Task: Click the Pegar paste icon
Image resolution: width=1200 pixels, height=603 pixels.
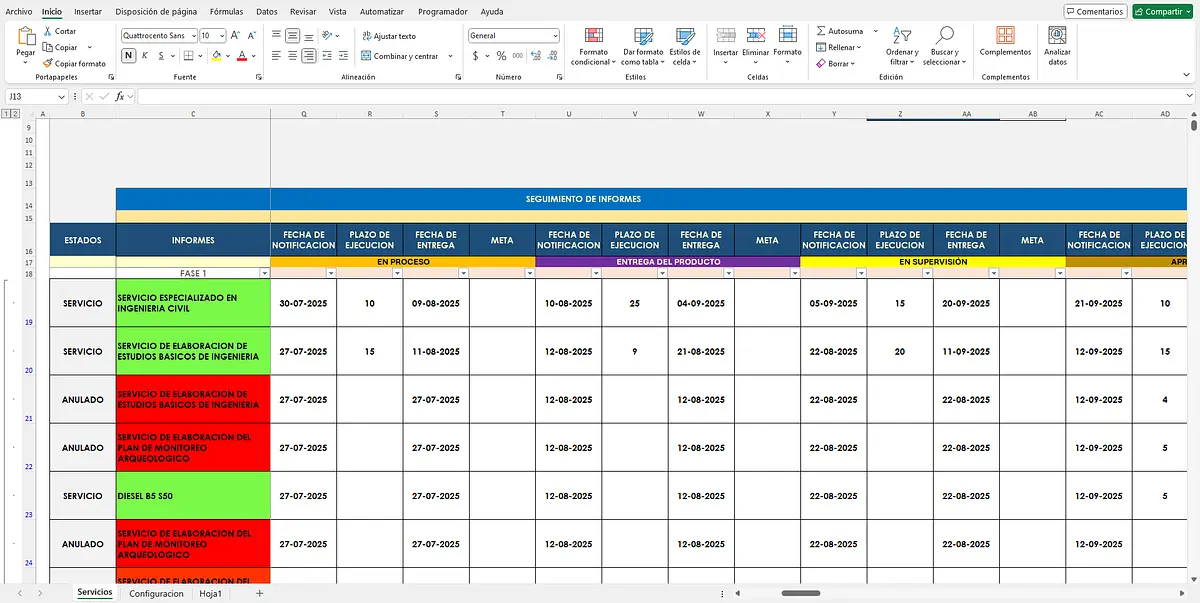Action: [x=25, y=36]
